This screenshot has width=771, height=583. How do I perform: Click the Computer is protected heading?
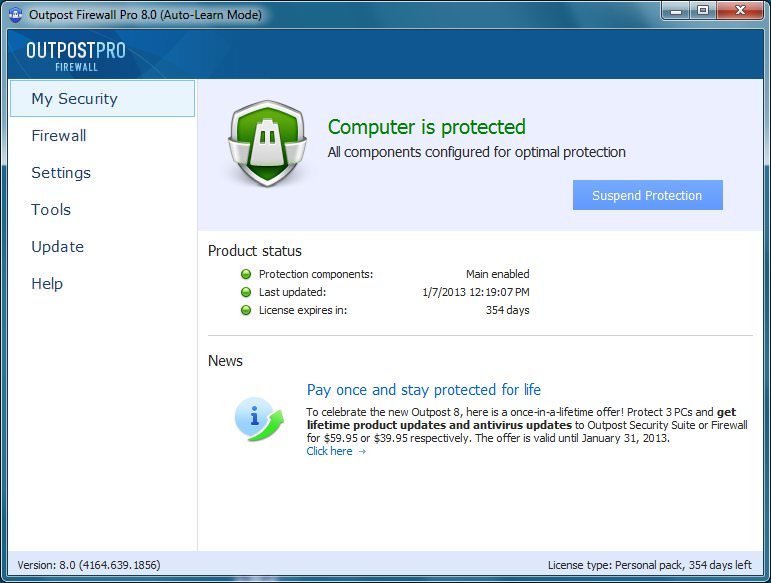pyautogui.click(x=427, y=127)
